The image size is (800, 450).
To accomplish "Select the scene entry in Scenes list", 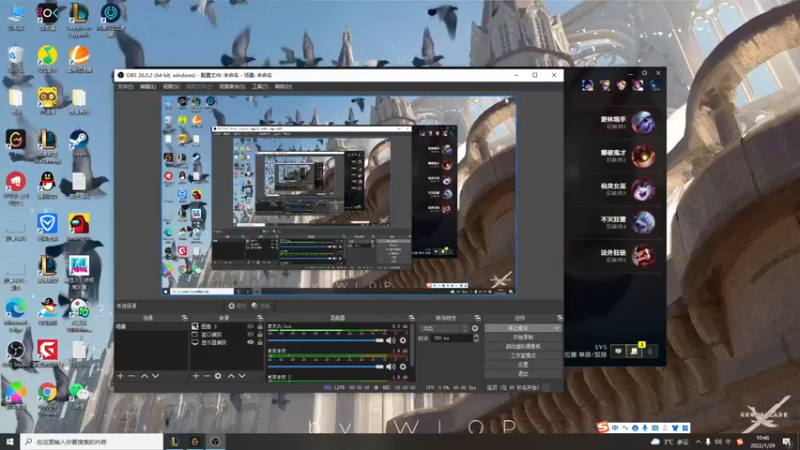I will point(152,327).
